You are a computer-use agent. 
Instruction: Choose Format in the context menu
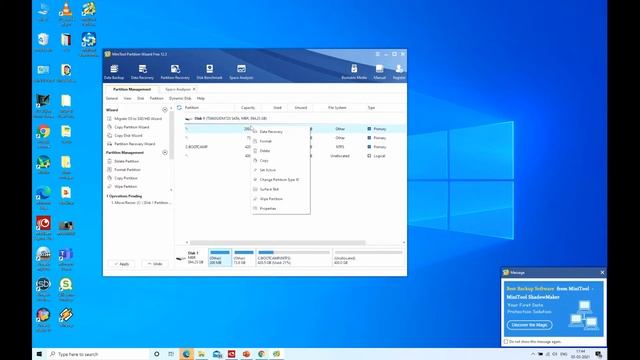(280, 141)
